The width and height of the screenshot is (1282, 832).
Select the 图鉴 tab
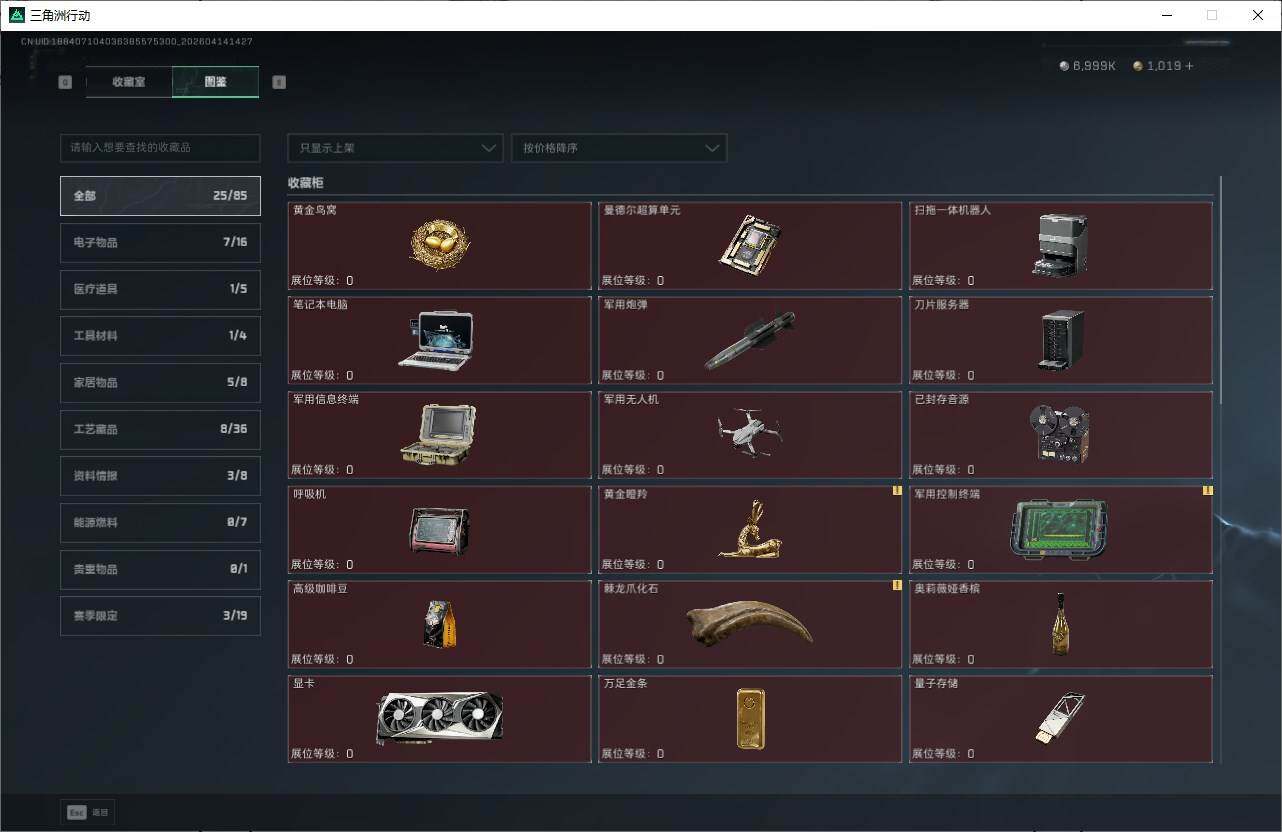215,82
